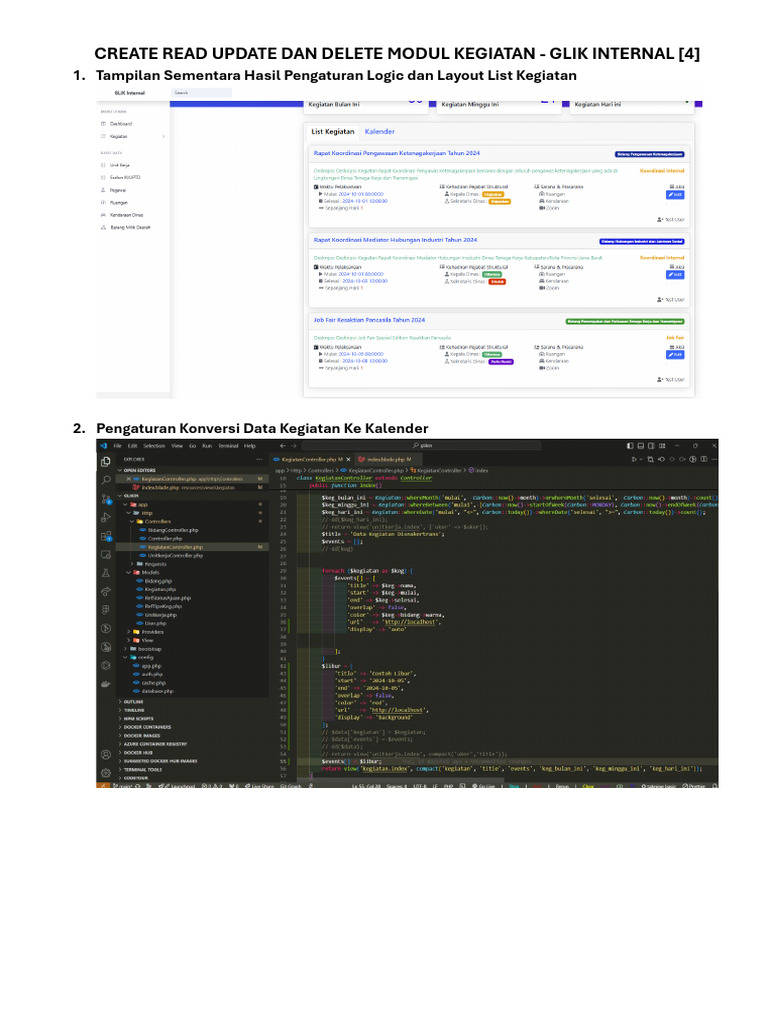Click the Manage gear icon
The image size is (768, 1024).
105,773
